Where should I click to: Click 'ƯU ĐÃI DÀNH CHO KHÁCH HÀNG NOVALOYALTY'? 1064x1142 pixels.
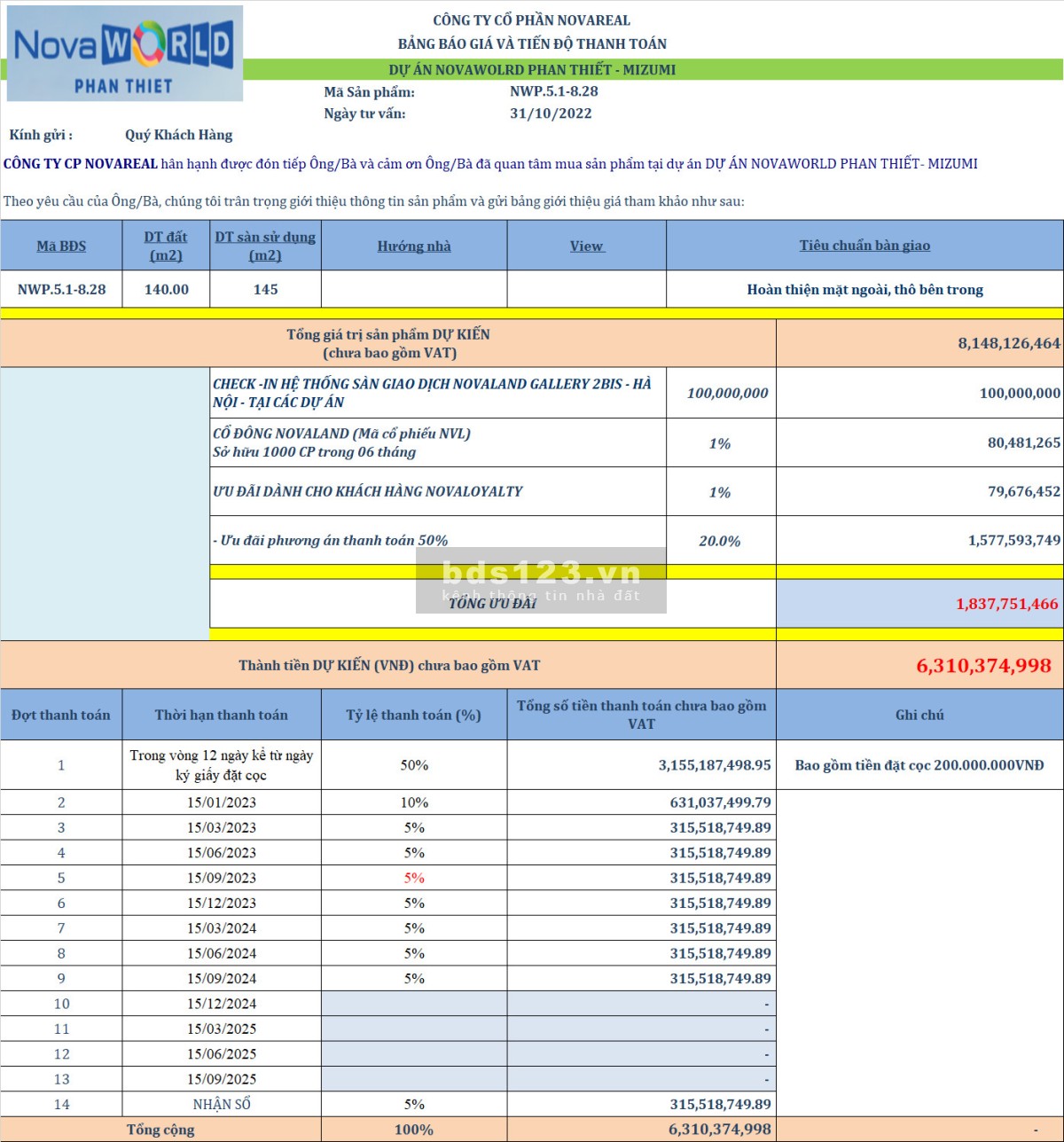tap(367, 491)
